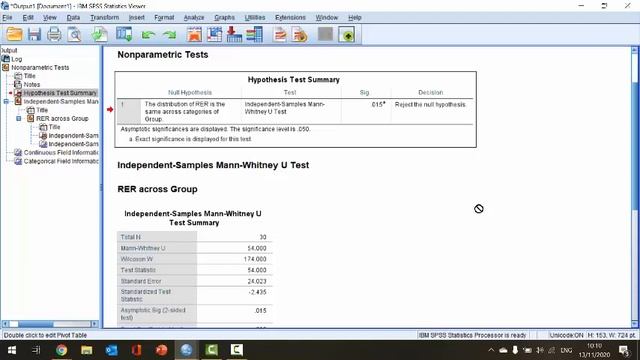The width and height of the screenshot is (640, 360).
Task: Click the Print toolbar icon
Action: click(x=54, y=34)
